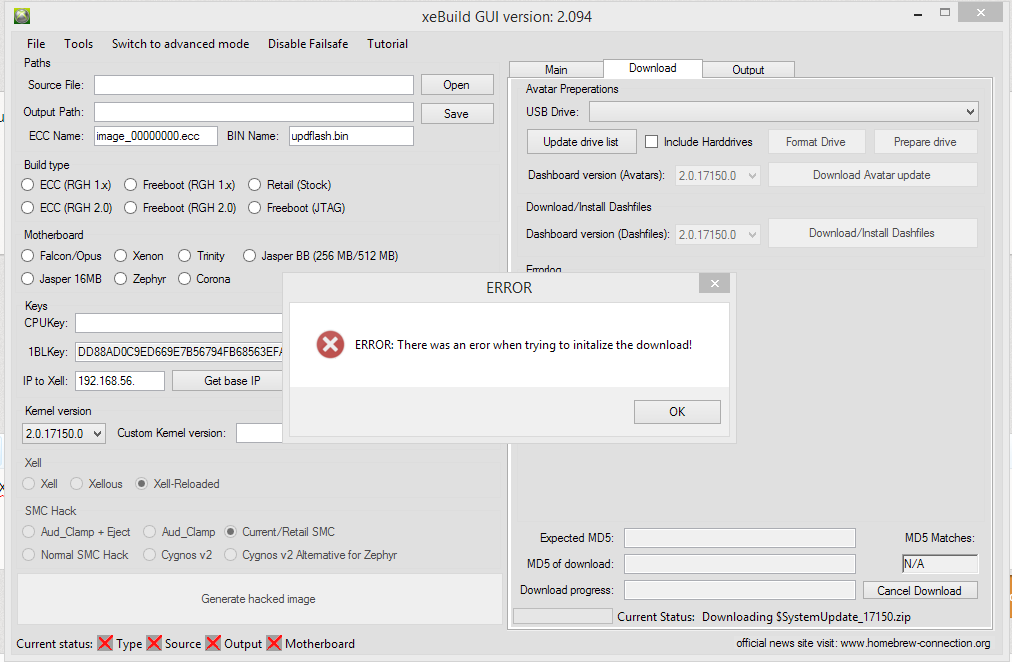Click the ECC Name field
Viewport: 1012px width, 662px height.
pyautogui.click(x=156, y=136)
